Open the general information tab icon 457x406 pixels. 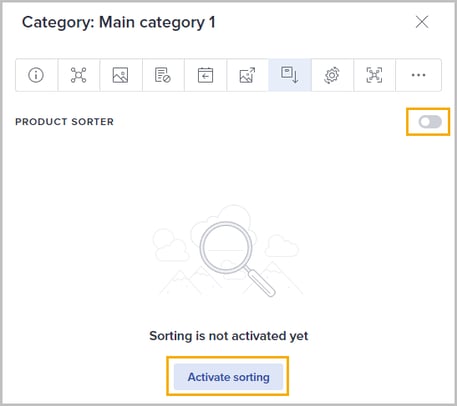(x=36, y=75)
